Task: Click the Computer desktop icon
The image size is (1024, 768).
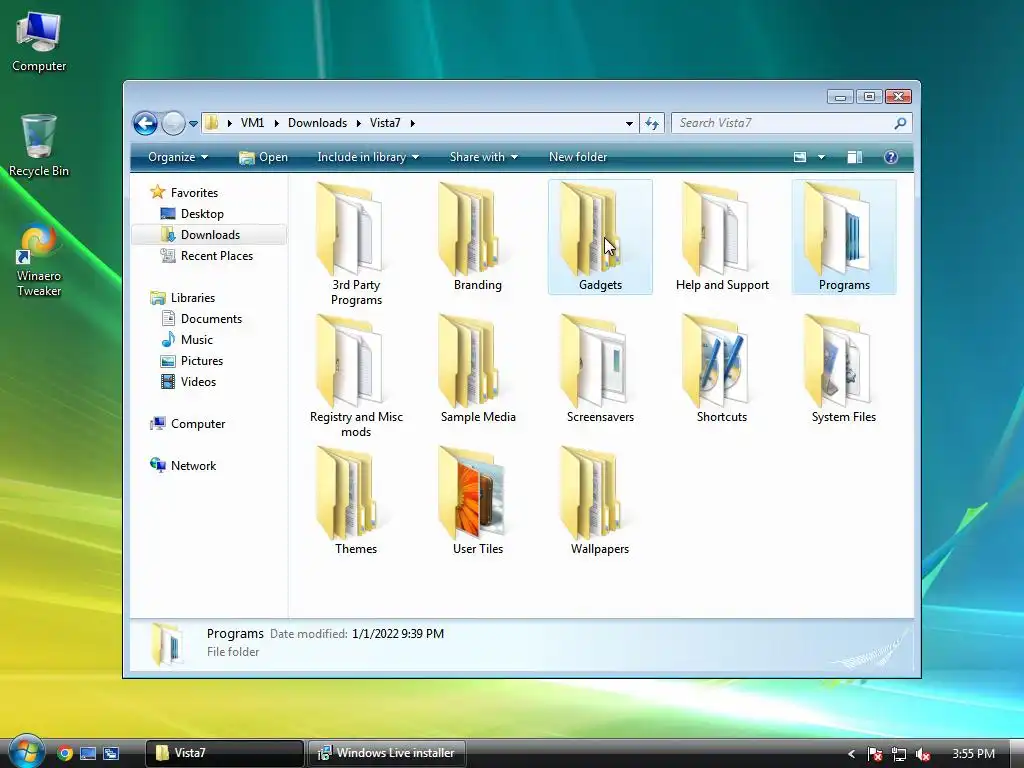Action: click(x=39, y=40)
